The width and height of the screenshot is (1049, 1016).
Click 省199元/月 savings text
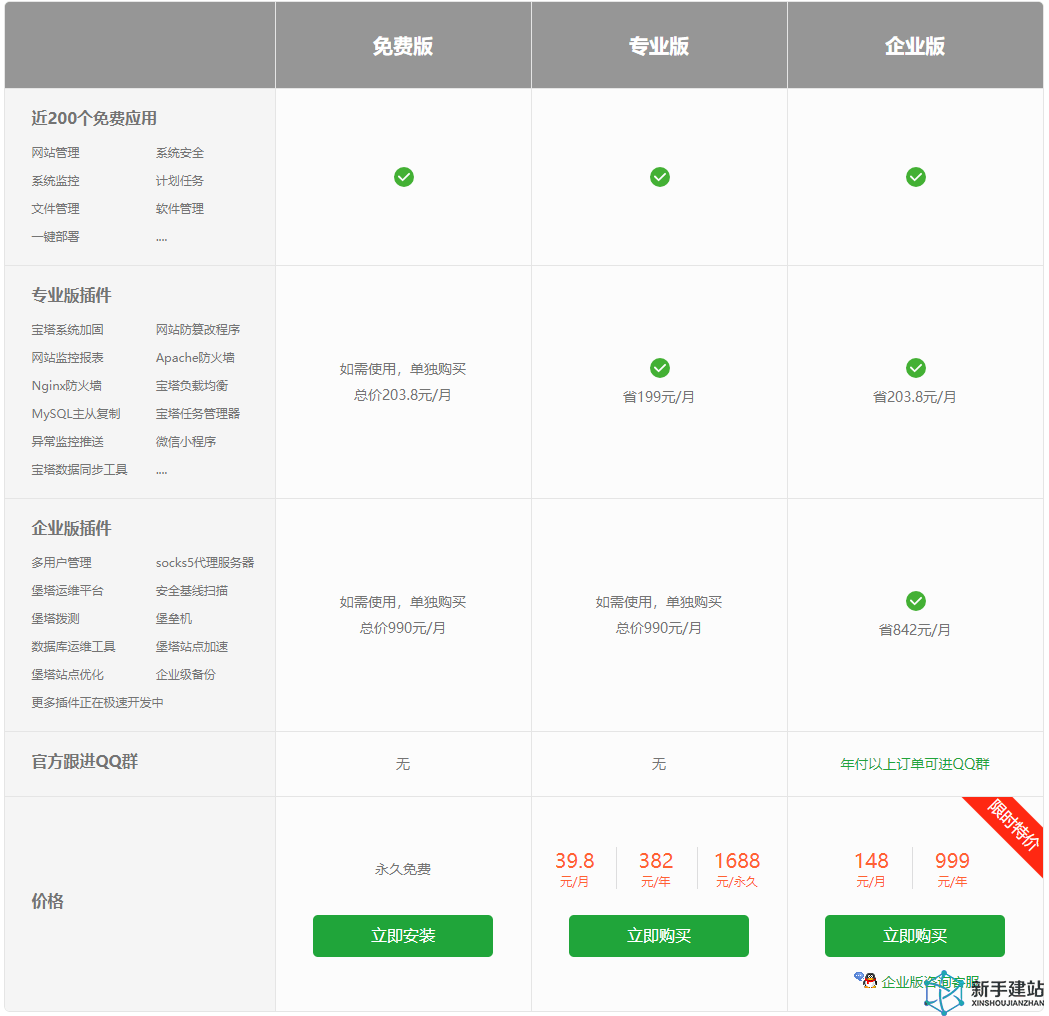[x=659, y=397]
